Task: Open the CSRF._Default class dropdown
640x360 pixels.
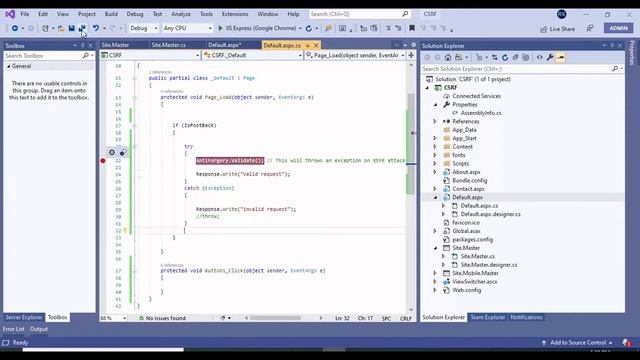Action: pos(253,55)
